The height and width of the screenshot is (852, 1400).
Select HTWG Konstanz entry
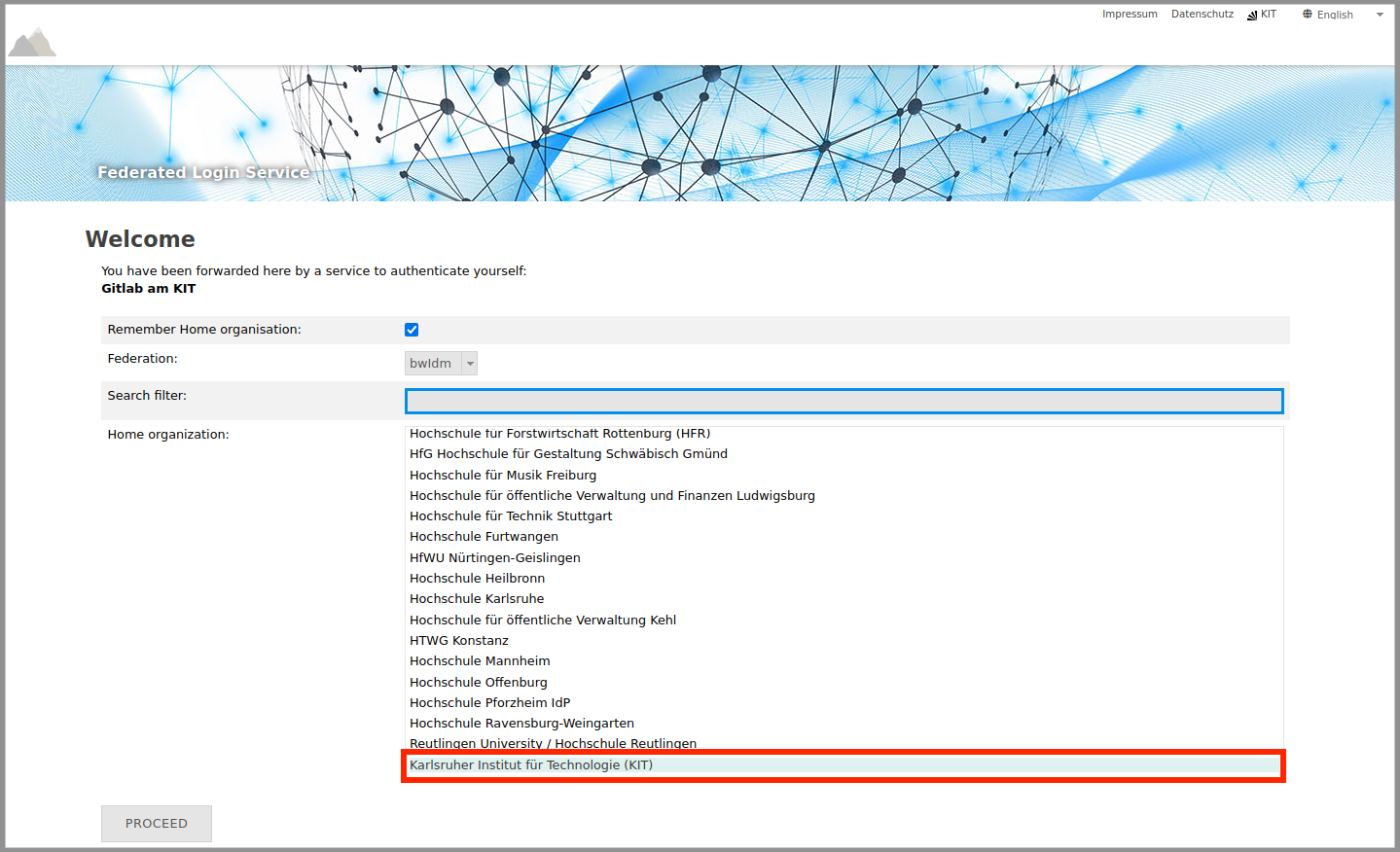844,641
